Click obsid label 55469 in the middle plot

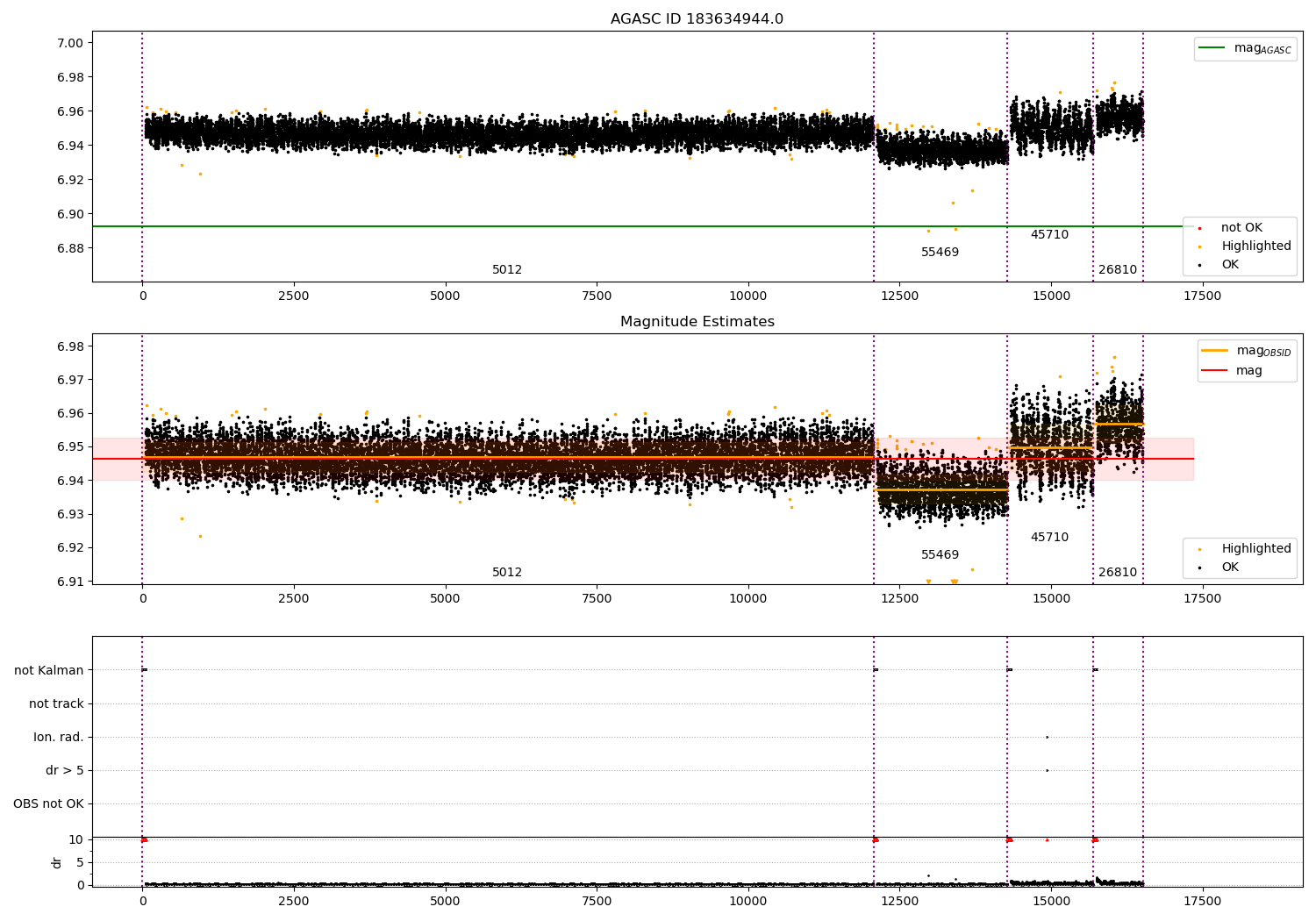pyautogui.click(x=940, y=555)
